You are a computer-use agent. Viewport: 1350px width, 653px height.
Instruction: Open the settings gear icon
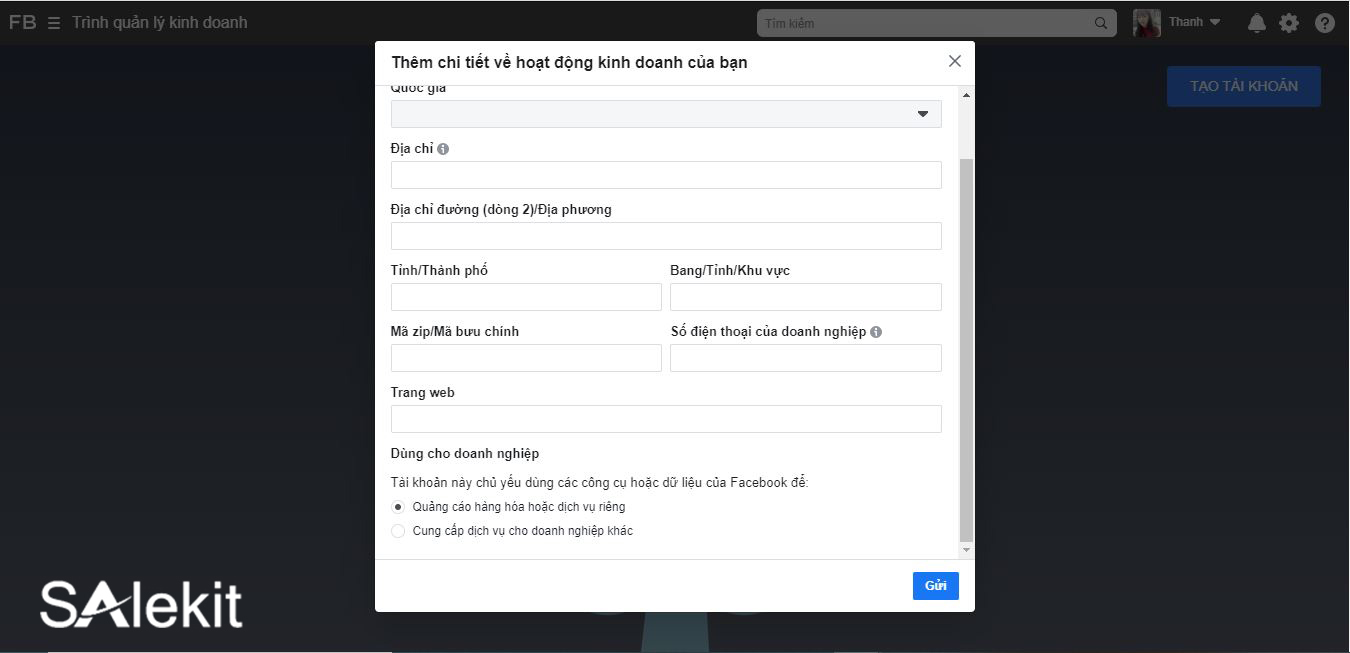coord(1289,23)
